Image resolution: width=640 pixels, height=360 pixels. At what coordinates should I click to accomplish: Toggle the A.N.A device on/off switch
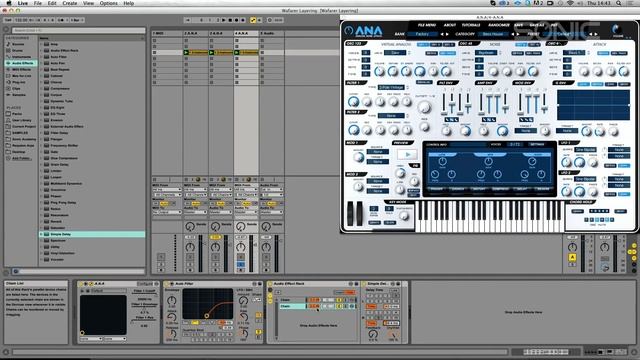[x=80, y=284]
